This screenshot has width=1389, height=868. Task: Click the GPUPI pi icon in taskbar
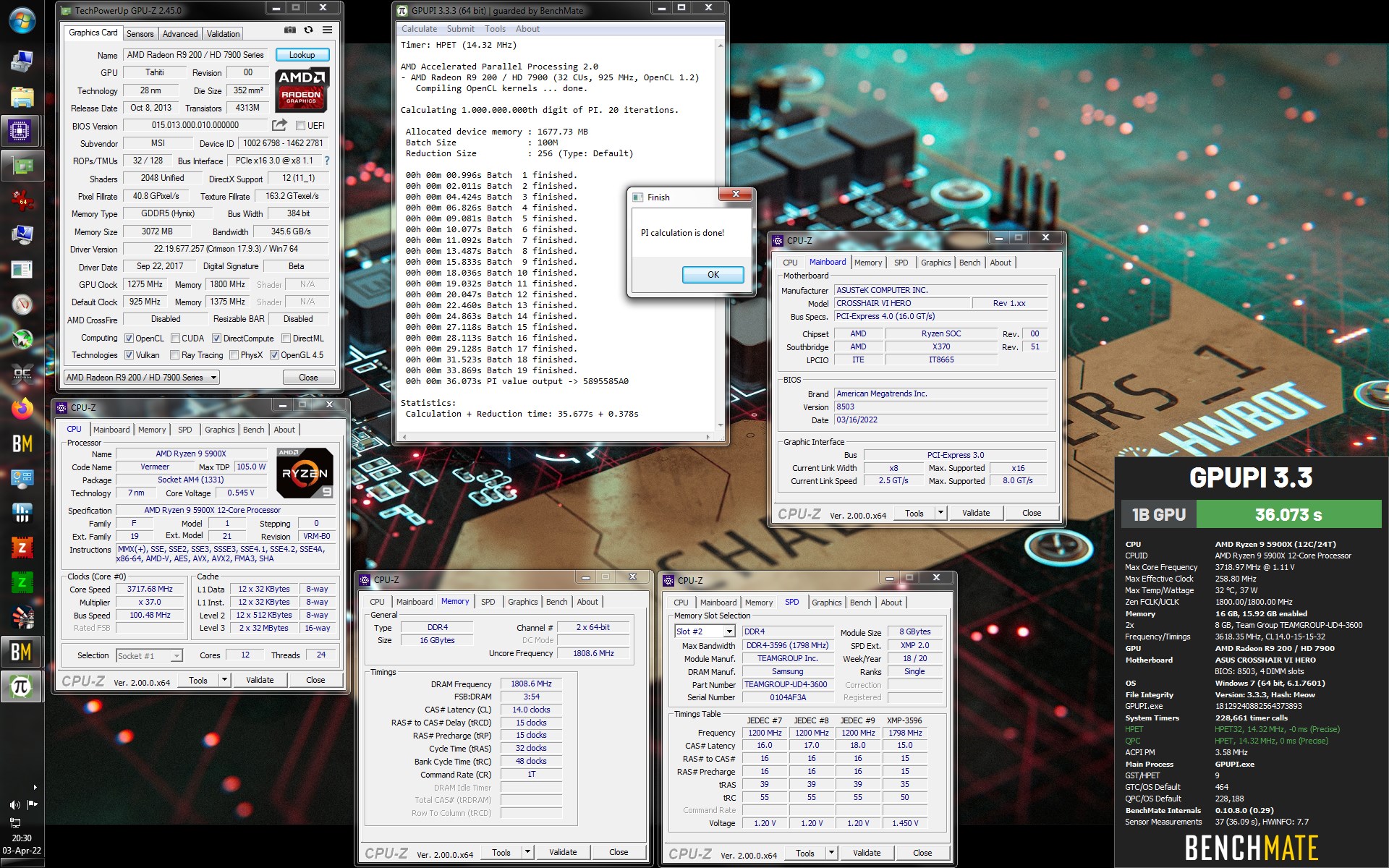click(22, 686)
